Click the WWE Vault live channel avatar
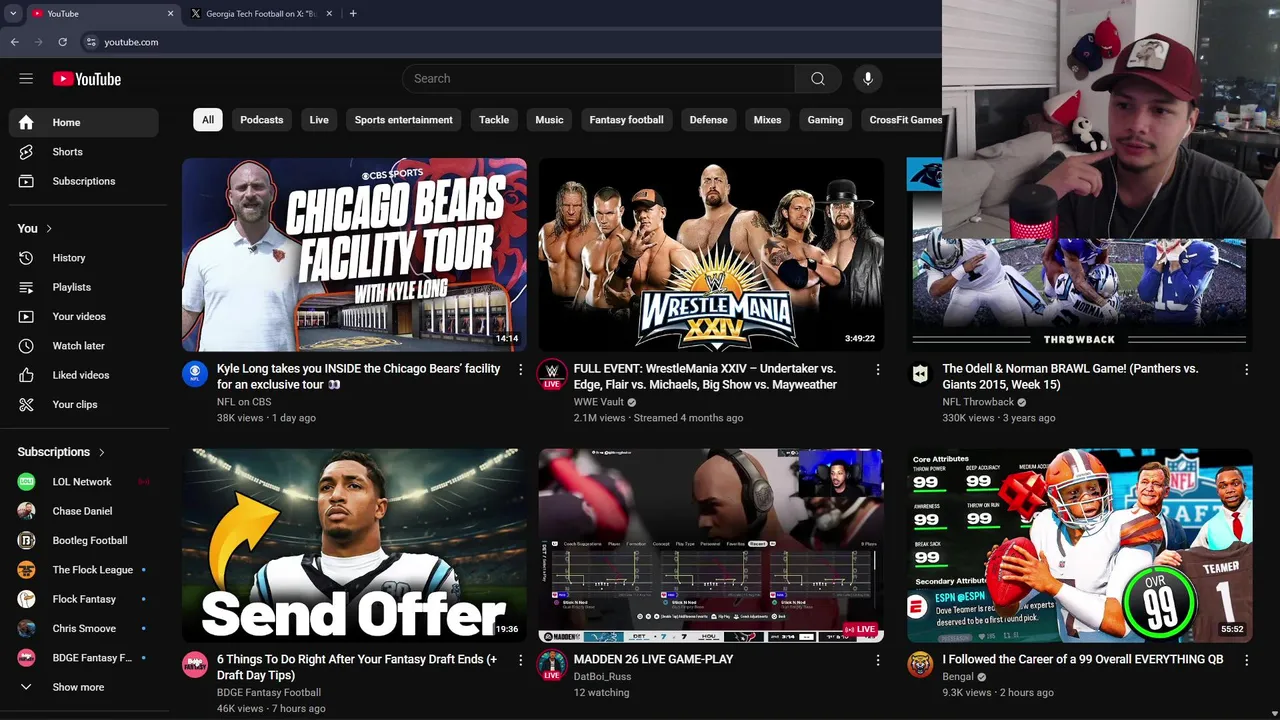This screenshot has height=720, width=1280. click(551, 375)
